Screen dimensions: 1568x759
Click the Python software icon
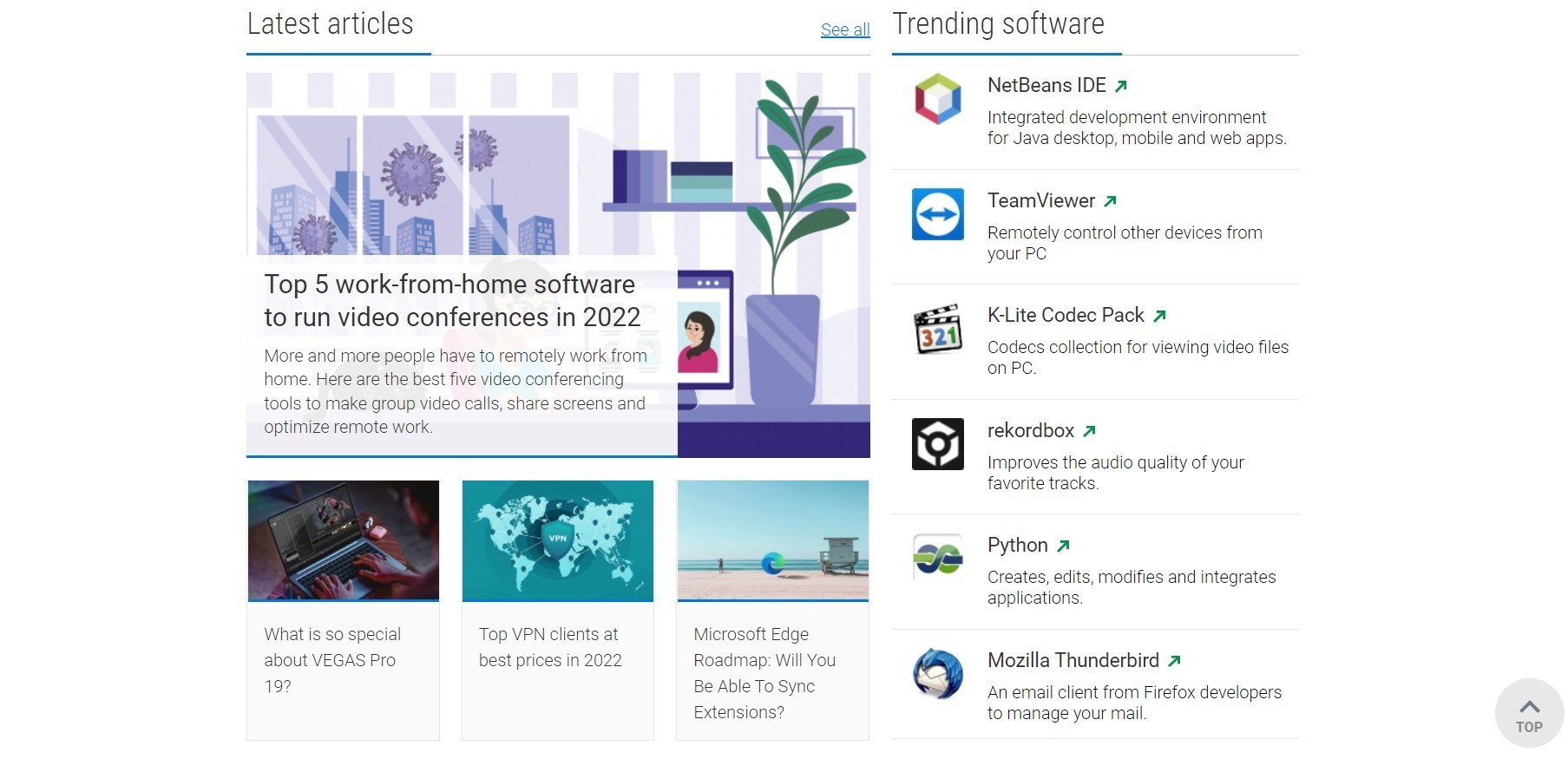pyautogui.click(x=937, y=559)
